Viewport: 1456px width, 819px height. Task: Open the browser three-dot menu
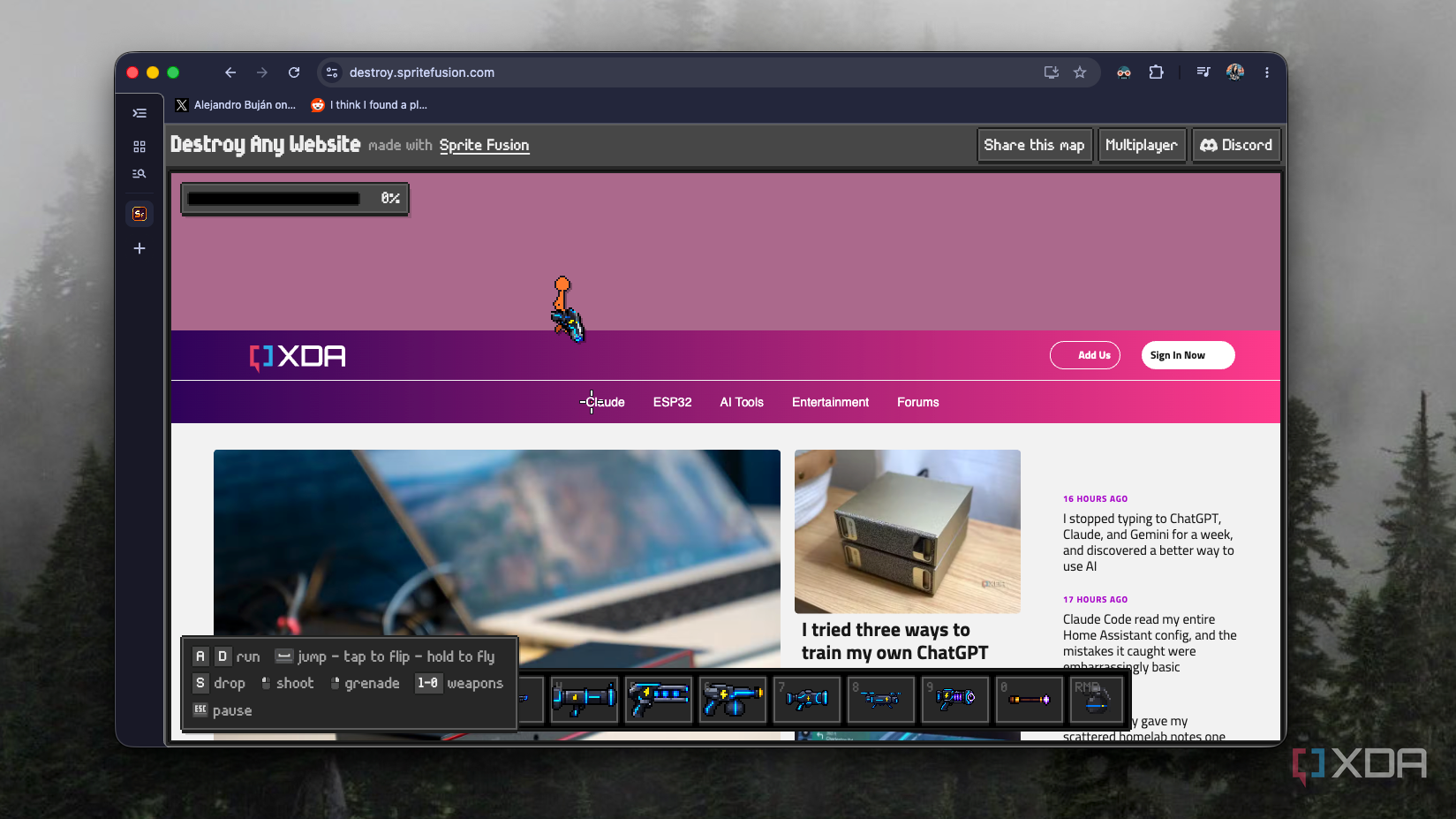point(1266,72)
